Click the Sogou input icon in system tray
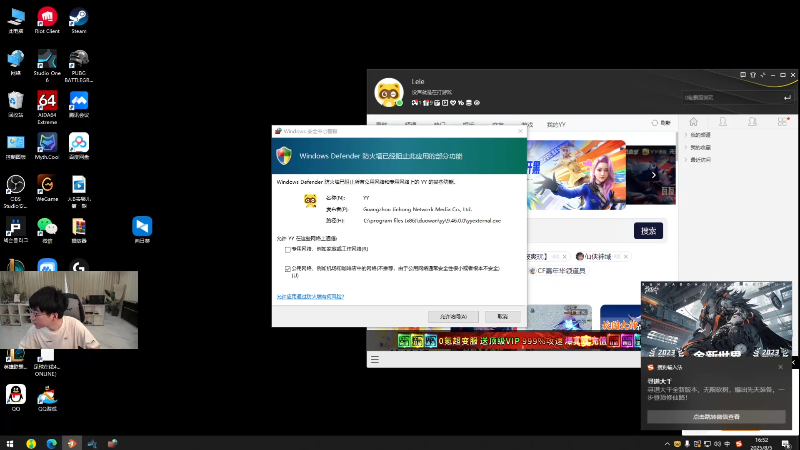This screenshot has height=450, width=800. pos(738,444)
